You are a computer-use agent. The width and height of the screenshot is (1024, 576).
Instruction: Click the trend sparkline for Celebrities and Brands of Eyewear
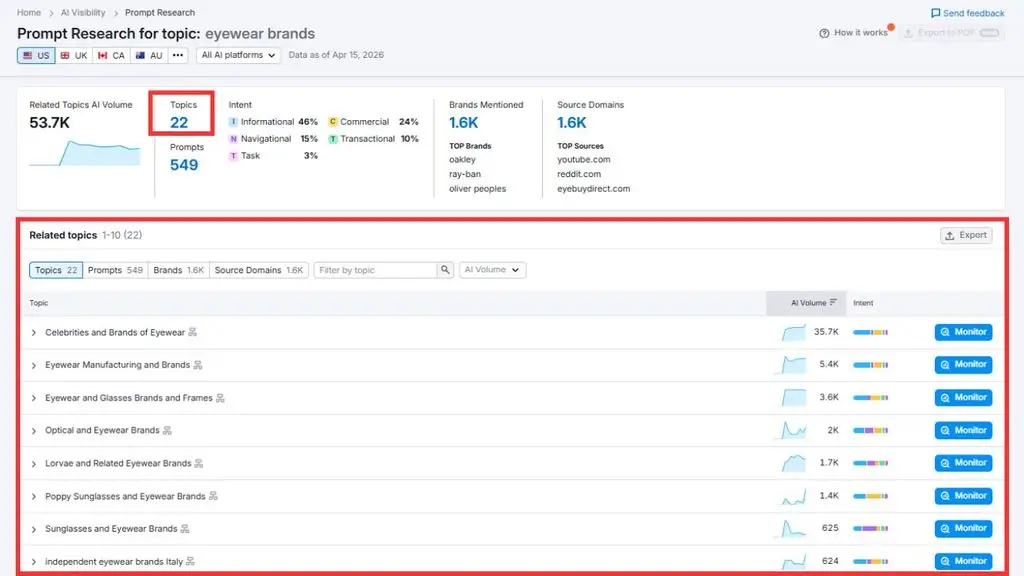[794, 332]
